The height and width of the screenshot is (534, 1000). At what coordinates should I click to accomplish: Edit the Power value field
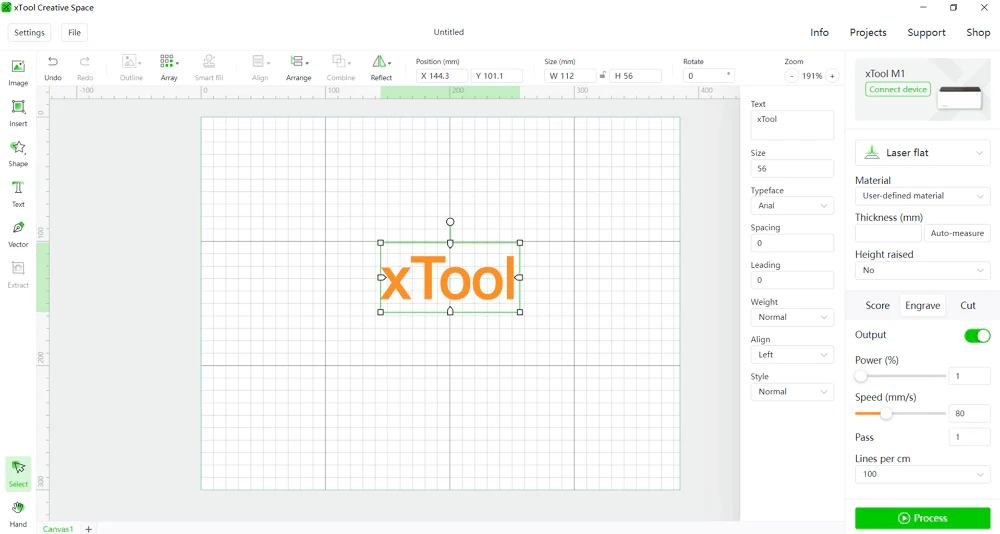pyautogui.click(x=969, y=376)
